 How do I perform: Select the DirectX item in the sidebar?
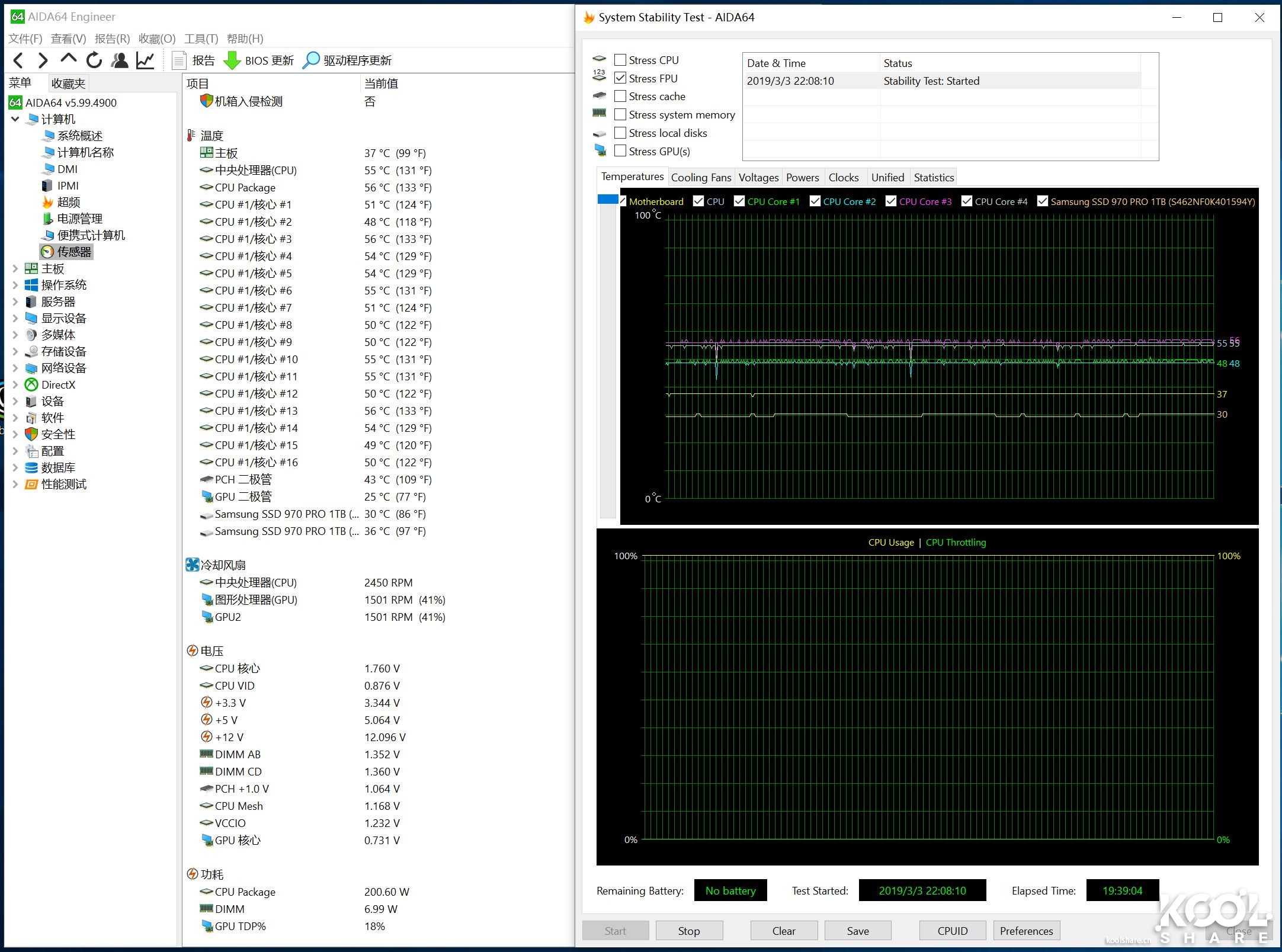pos(57,384)
